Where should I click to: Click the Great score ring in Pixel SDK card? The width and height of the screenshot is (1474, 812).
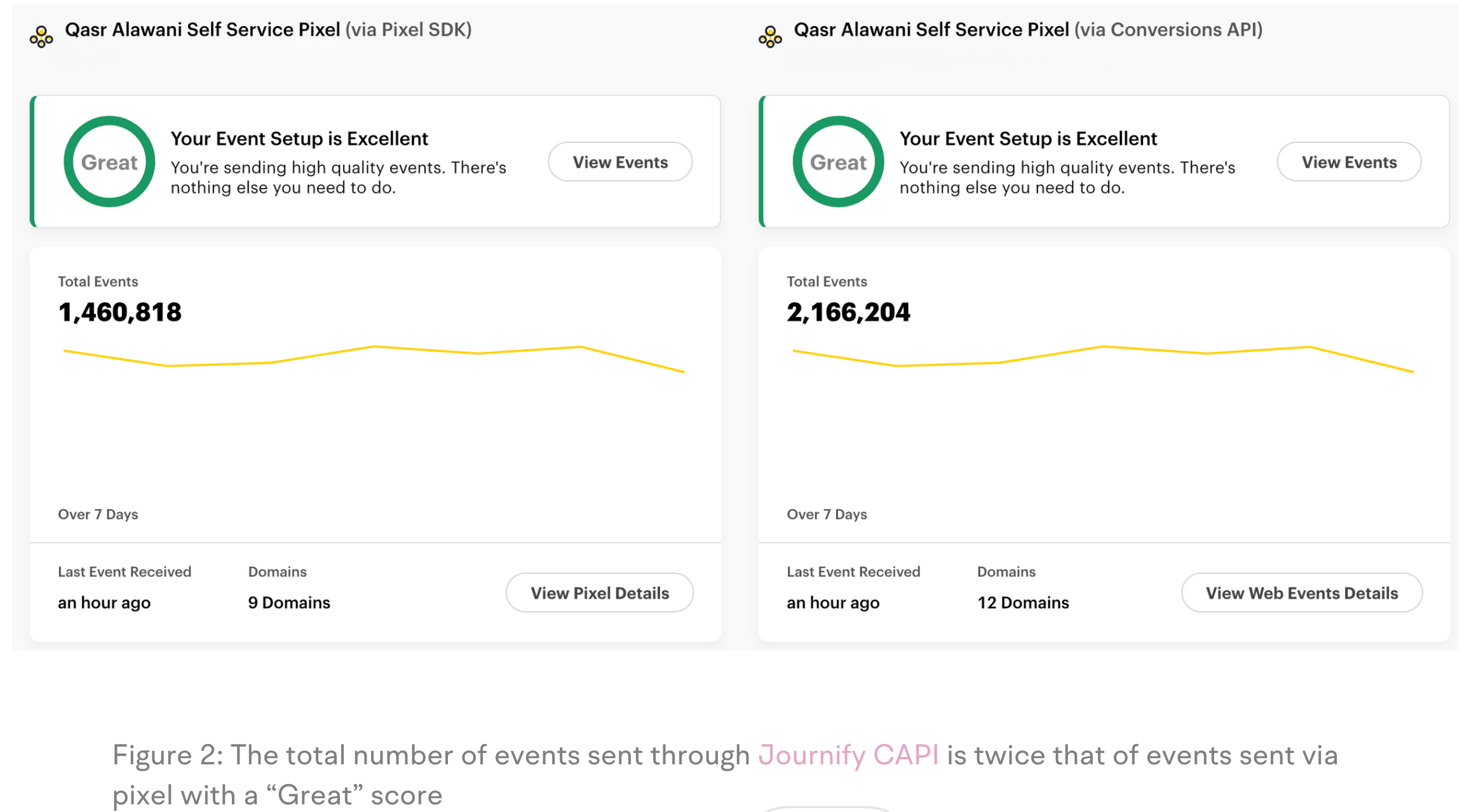pos(109,161)
